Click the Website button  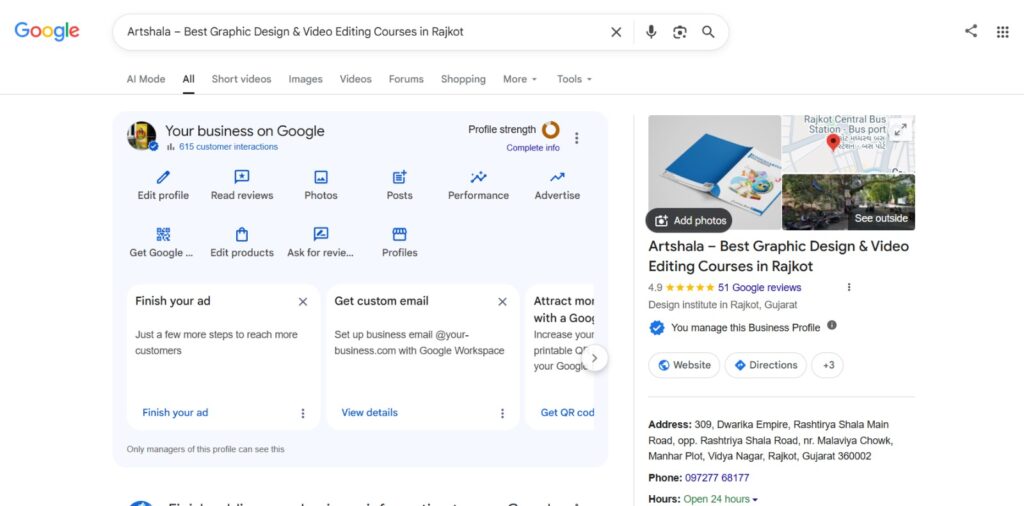[684, 365]
